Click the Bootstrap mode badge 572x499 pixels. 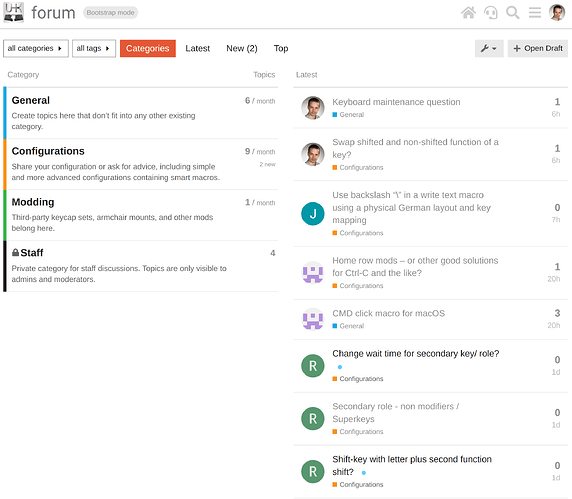tap(110, 12)
